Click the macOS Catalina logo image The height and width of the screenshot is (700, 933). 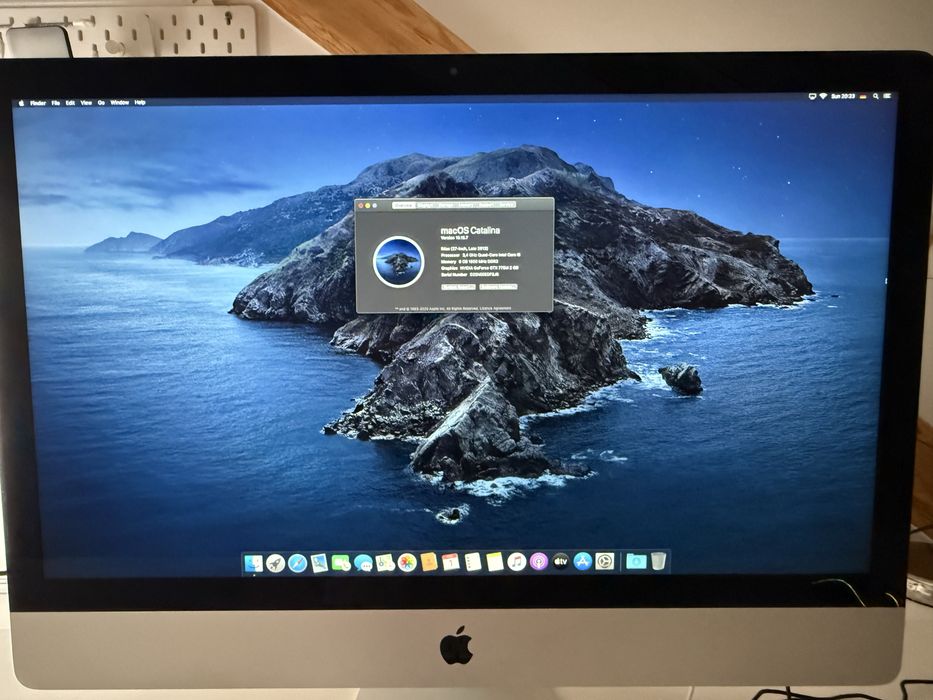pyautogui.click(x=399, y=262)
